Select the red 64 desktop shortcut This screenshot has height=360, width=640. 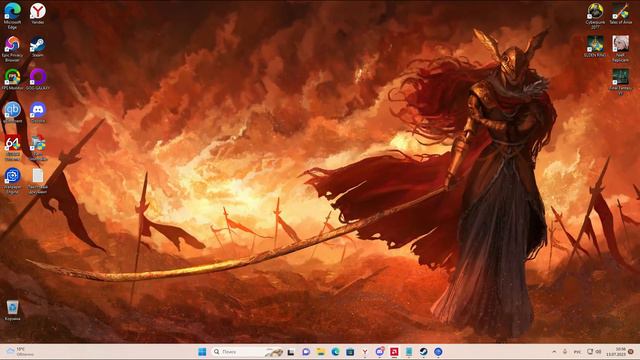click(12, 148)
